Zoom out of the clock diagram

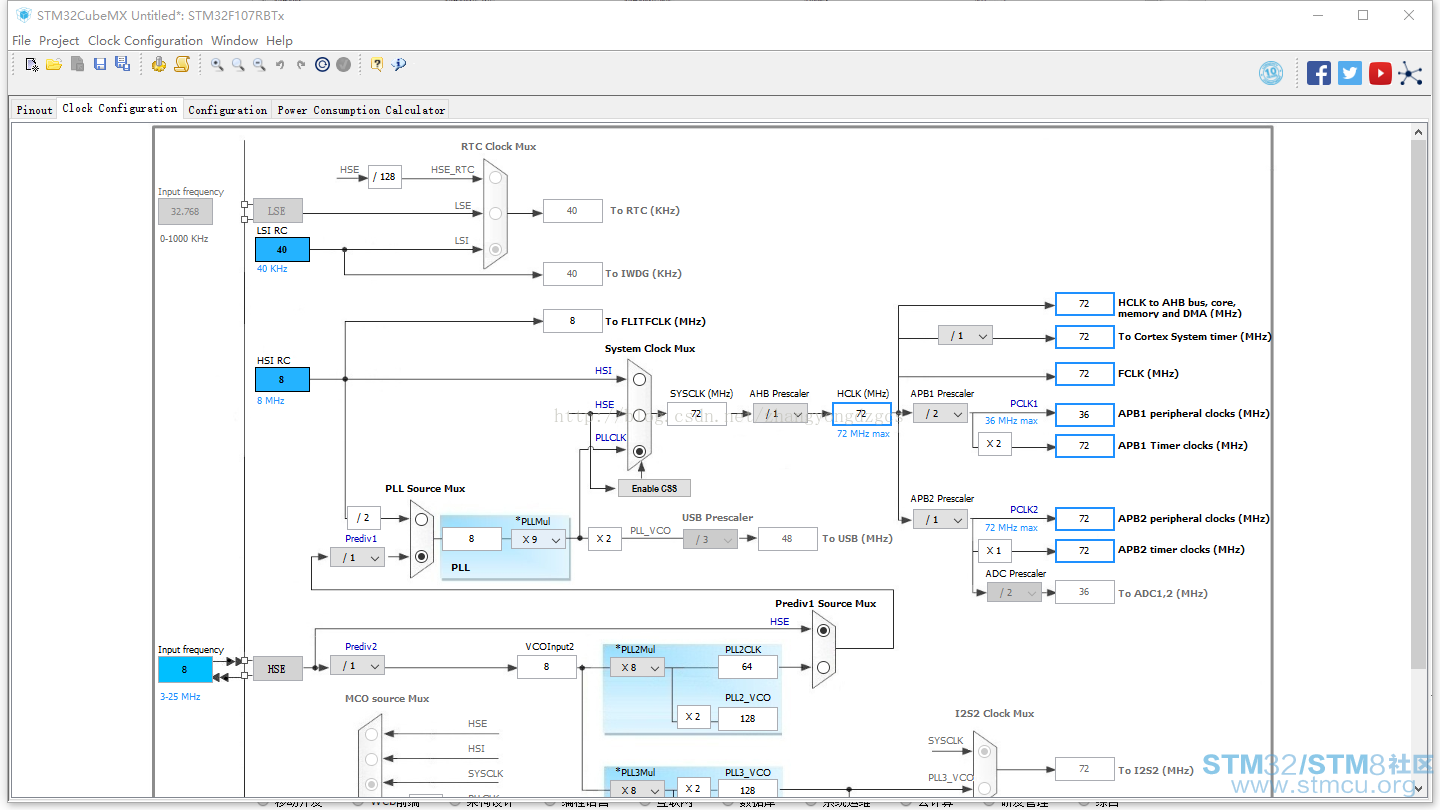coord(259,64)
